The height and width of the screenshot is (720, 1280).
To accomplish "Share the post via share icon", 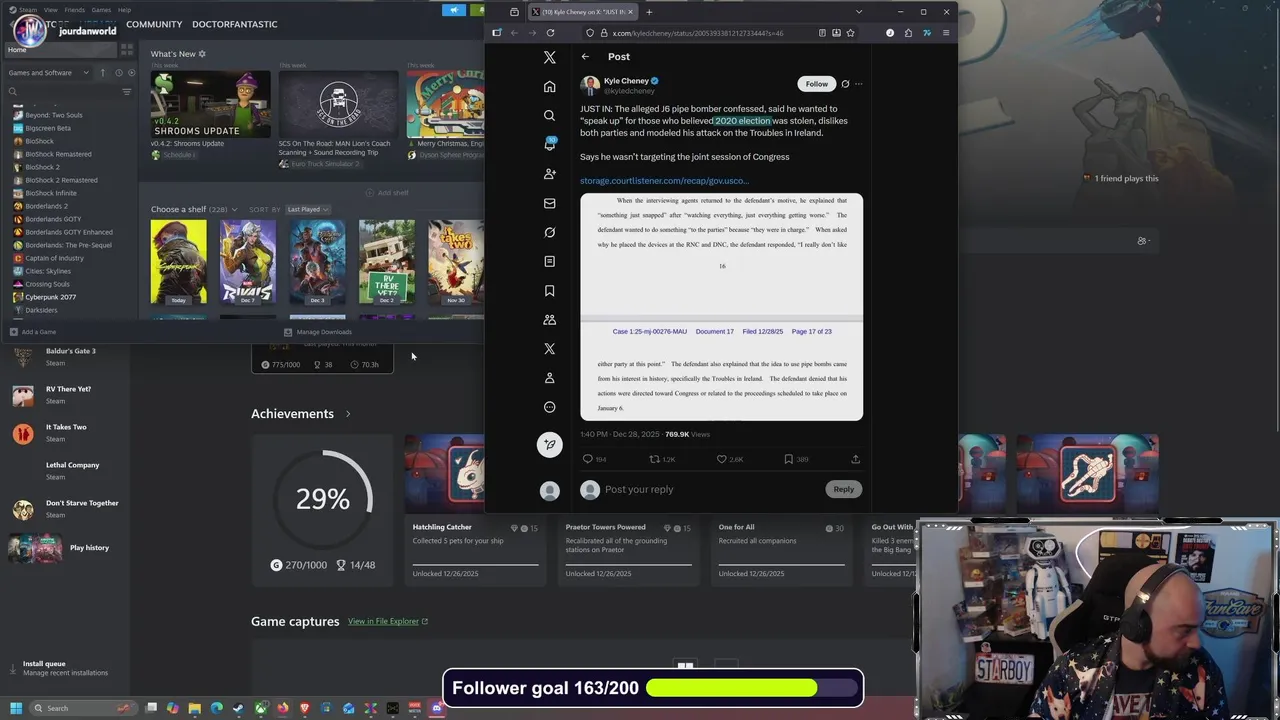I will tap(855, 459).
